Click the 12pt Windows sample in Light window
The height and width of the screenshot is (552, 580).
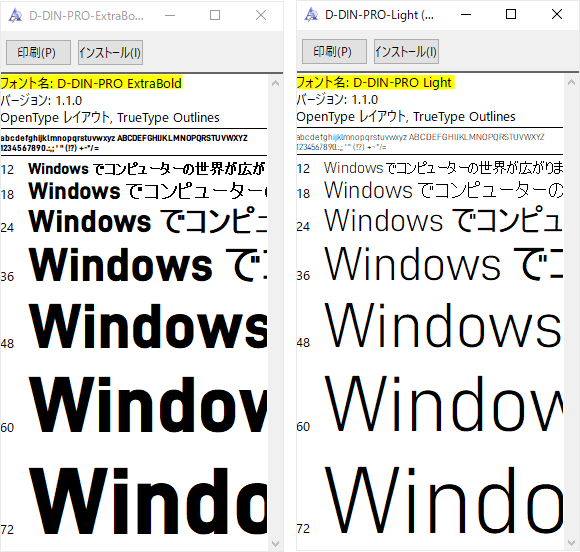pos(443,168)
